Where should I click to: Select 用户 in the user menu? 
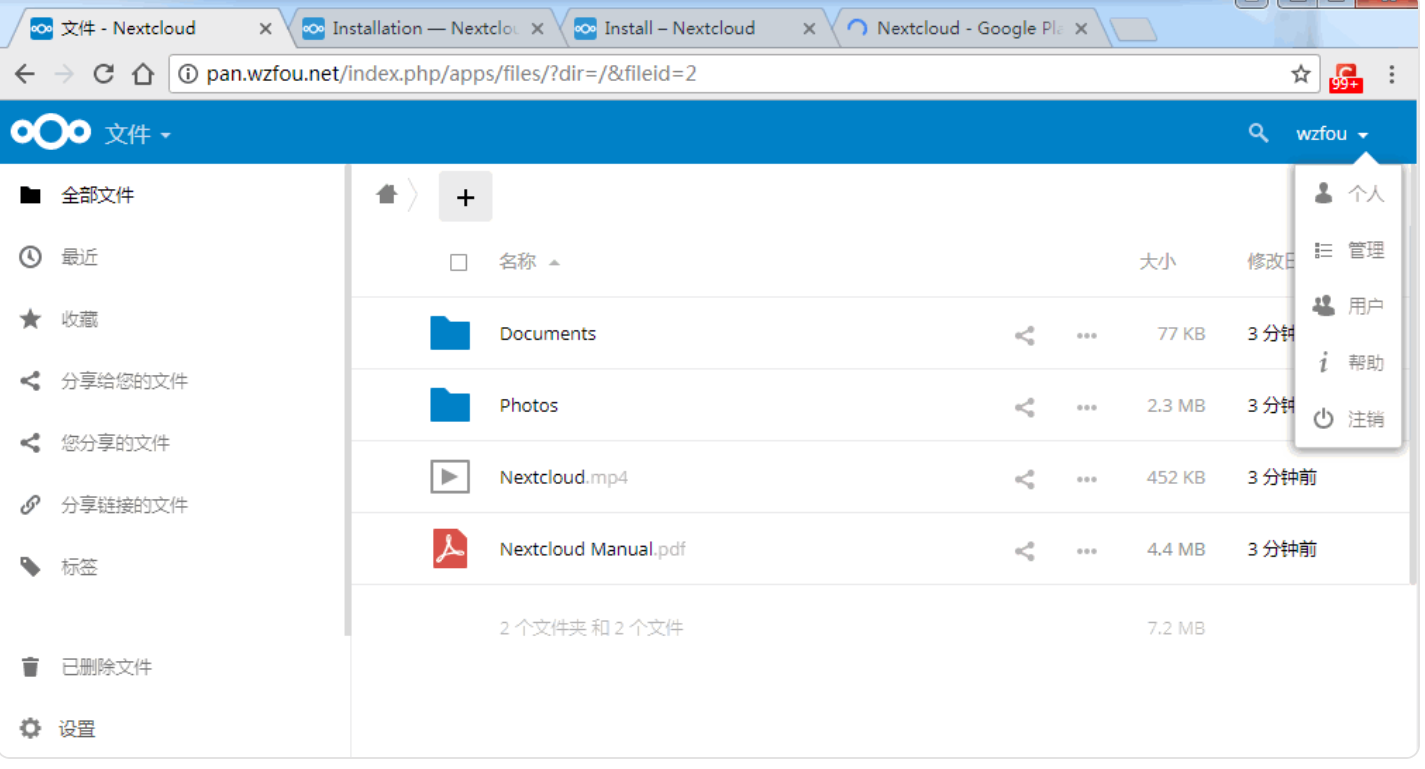click(1348, 306)
